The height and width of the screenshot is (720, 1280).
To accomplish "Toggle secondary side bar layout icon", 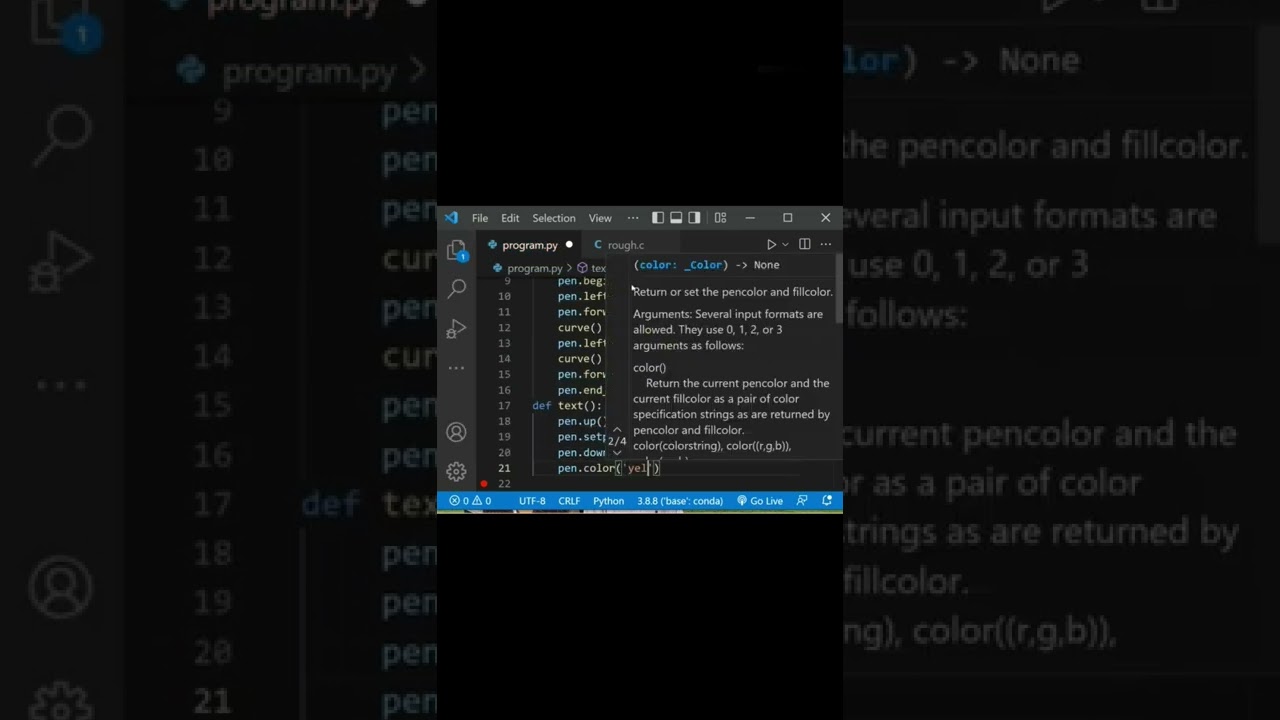I will [694, 218].
